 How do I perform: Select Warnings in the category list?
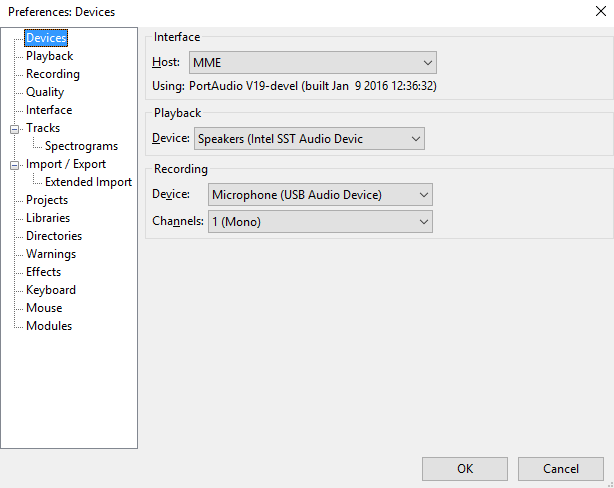coord(51,254)
